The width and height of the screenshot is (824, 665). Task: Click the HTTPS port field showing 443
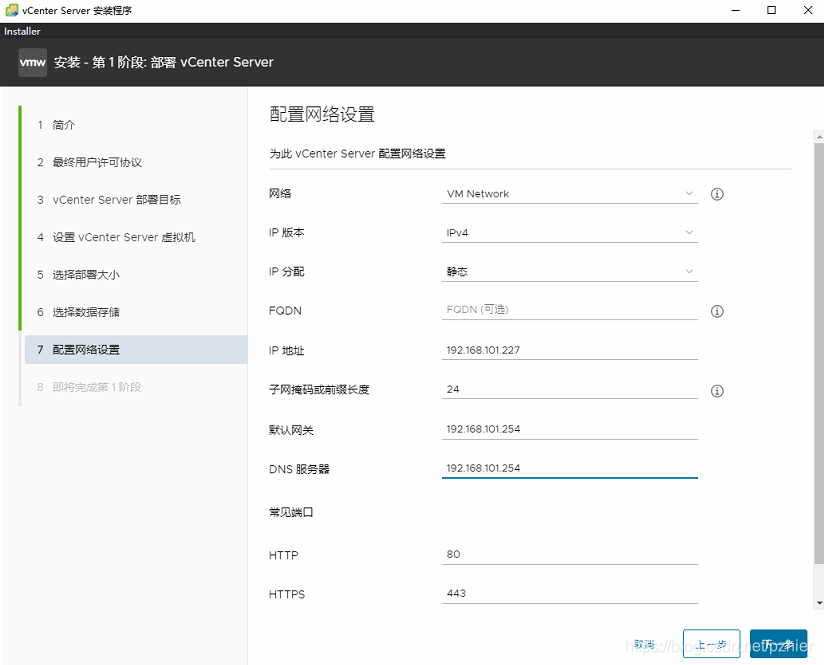point(570,594)
